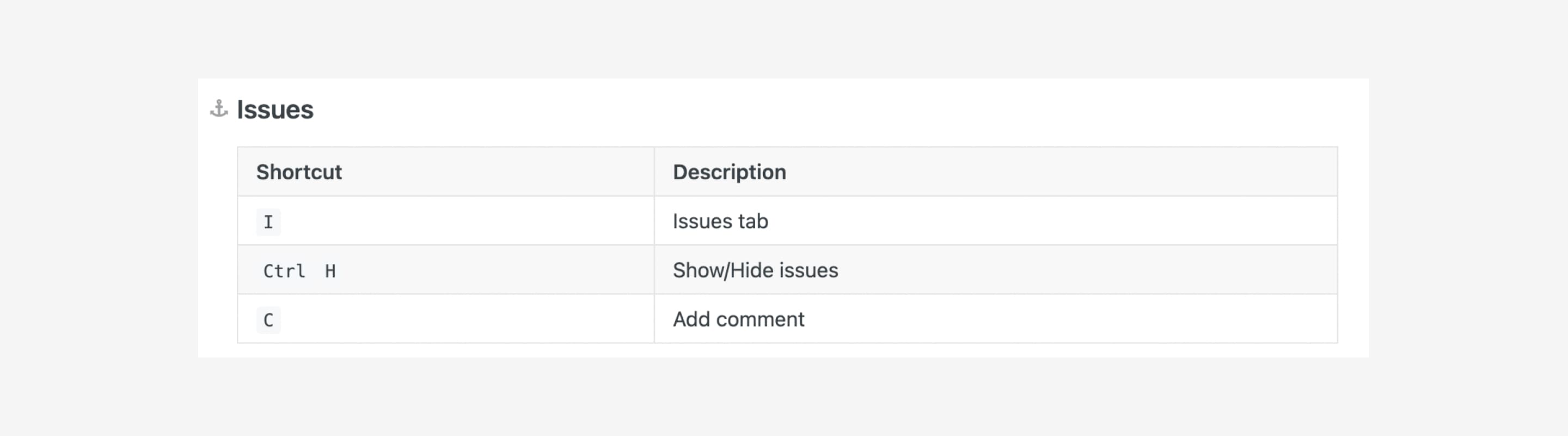Screen dimensions: 1568x436
Task: Select the table row containing Issues tab
Action: click(x=787, y=221)
